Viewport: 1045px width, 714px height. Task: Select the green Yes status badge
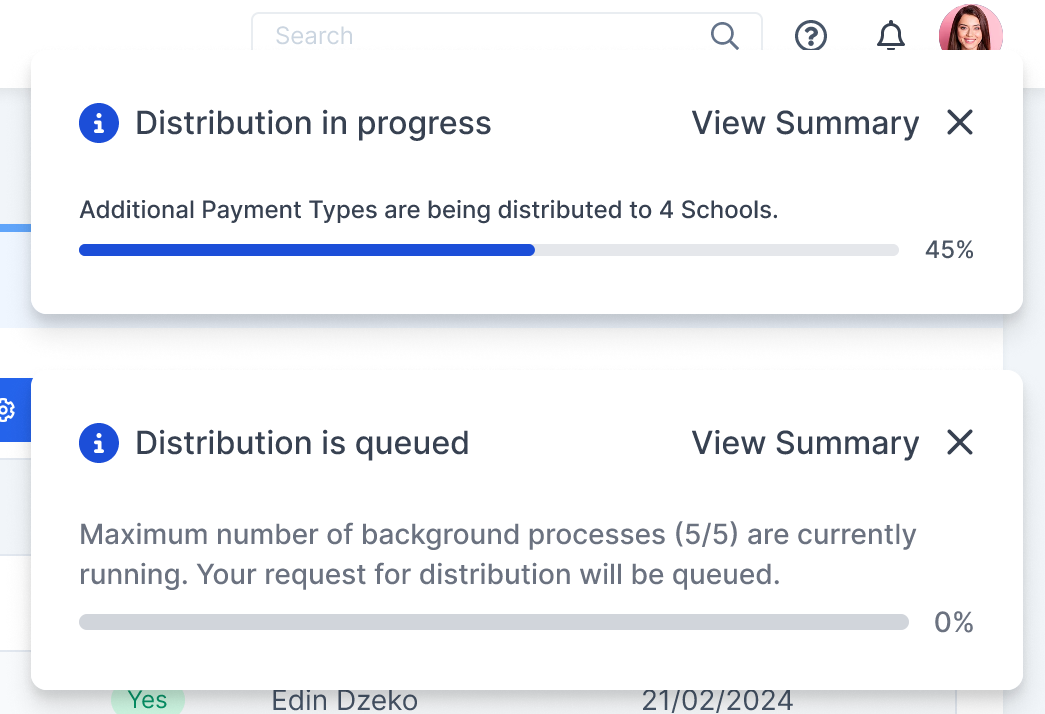pyautogui.click(x=148, y=700)
